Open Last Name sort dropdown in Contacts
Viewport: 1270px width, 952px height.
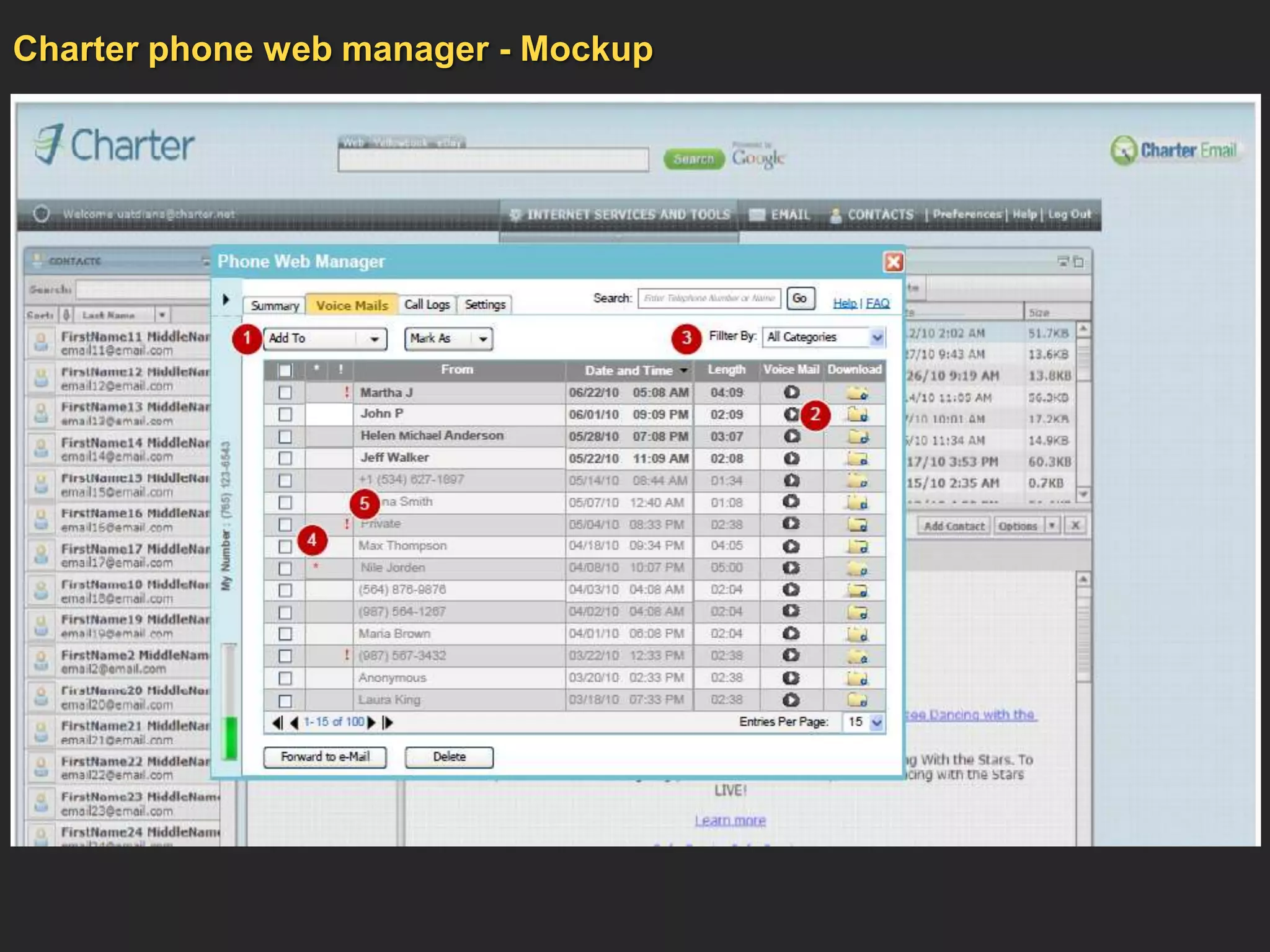tap(161, 315)
